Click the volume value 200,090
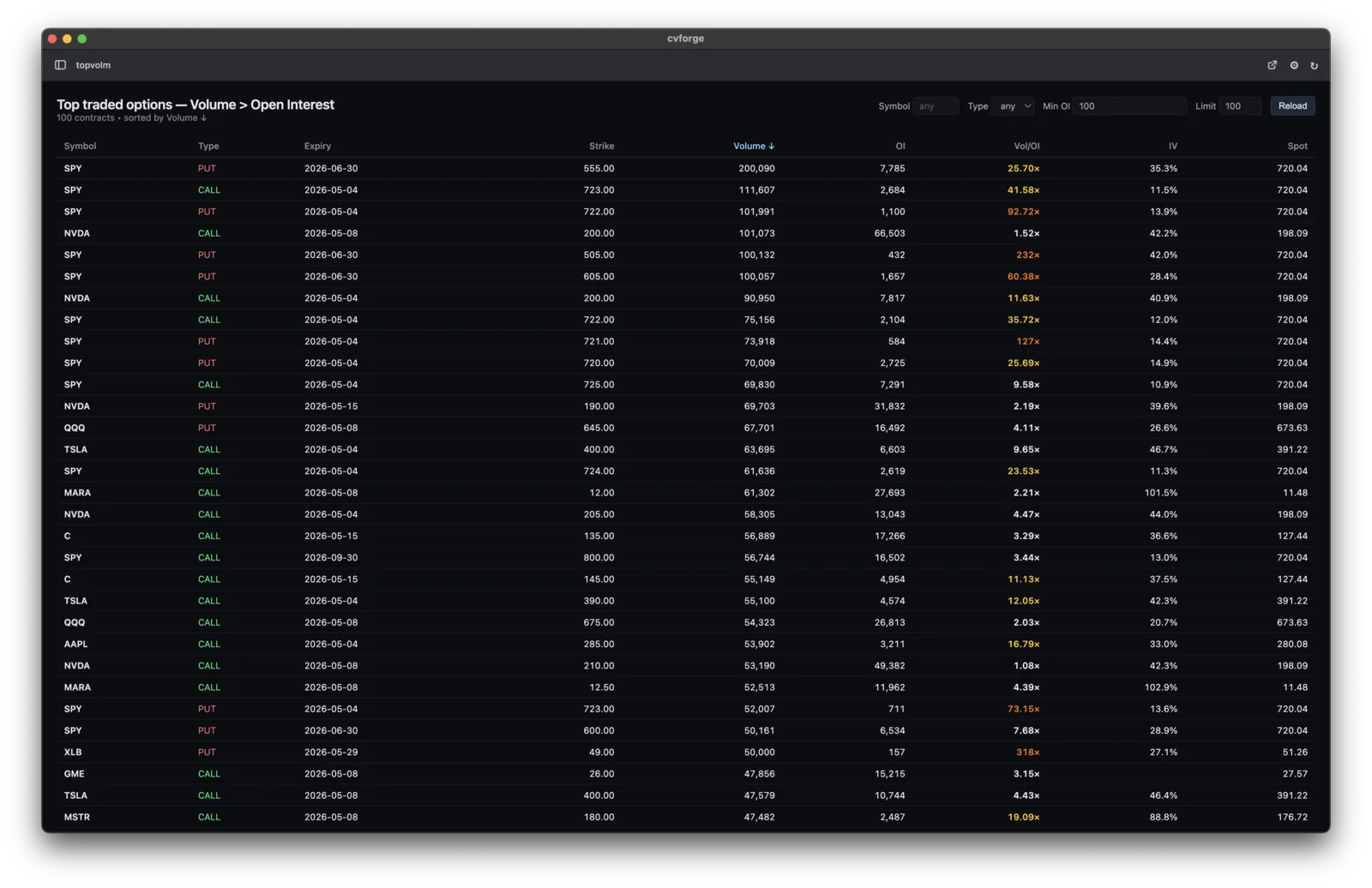This screenshot has width=1372, height=888. (756, 169)
